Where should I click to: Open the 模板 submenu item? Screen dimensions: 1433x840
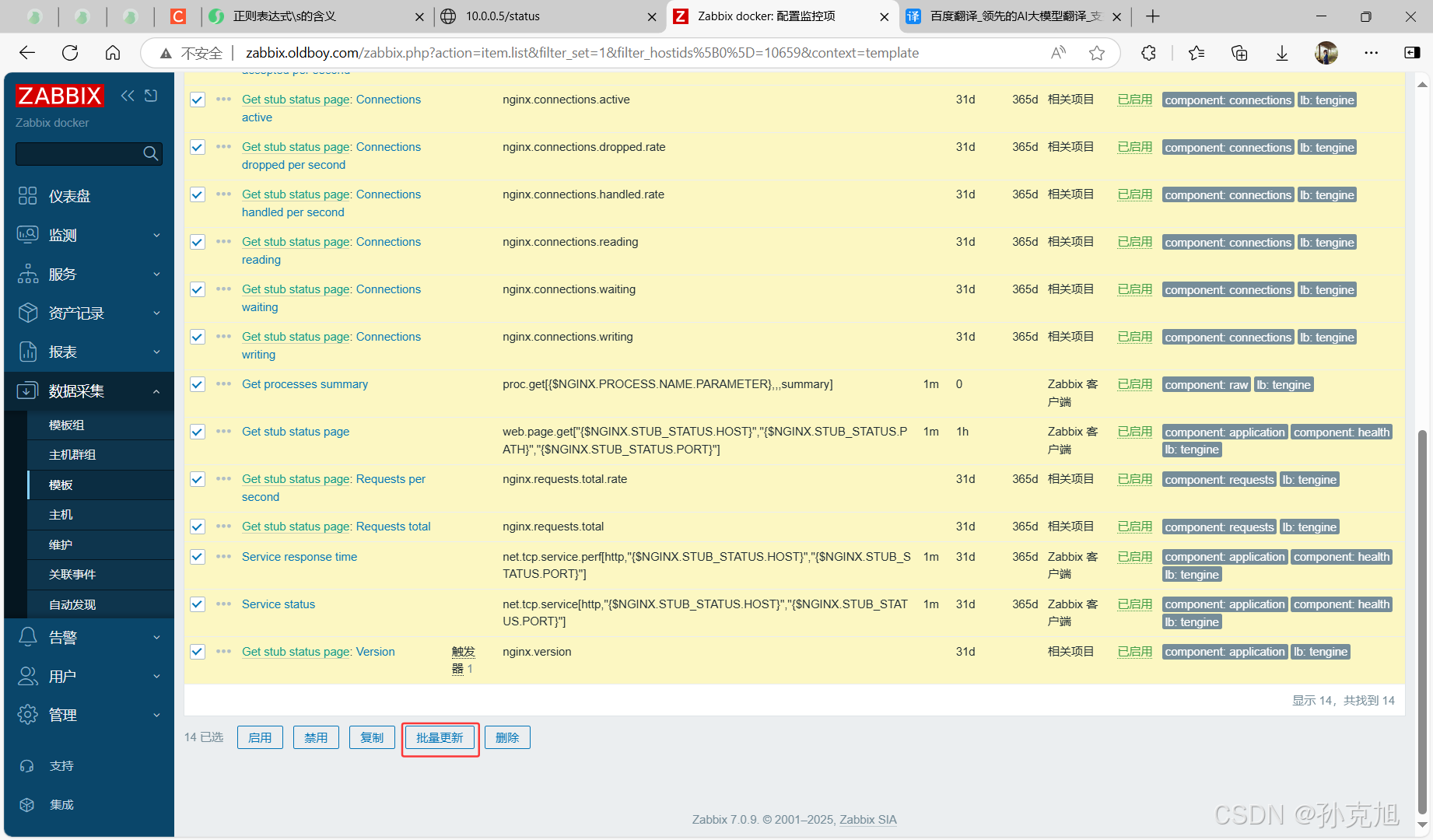point(100,485)
